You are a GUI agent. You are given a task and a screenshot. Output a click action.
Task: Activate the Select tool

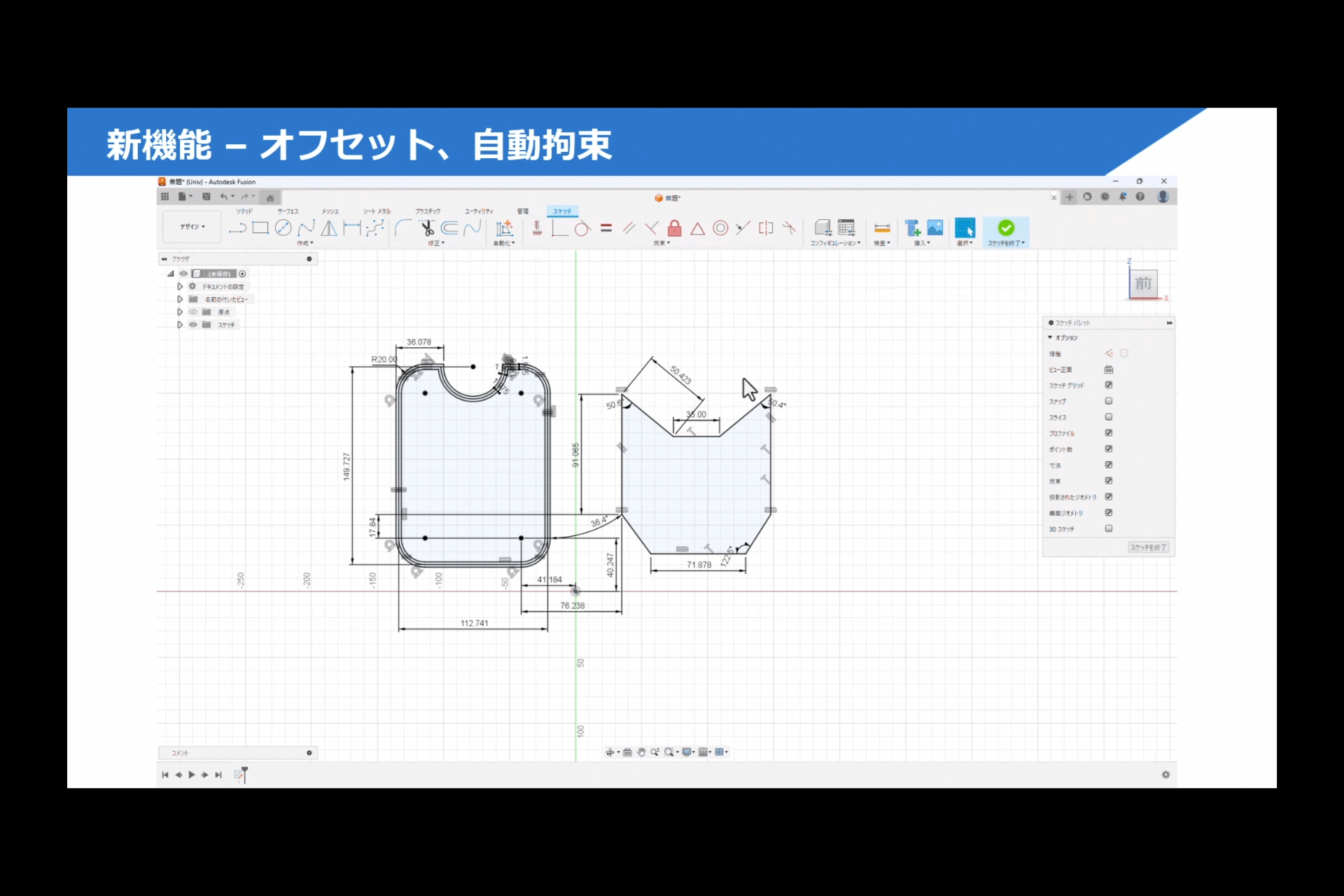(965, 228)
